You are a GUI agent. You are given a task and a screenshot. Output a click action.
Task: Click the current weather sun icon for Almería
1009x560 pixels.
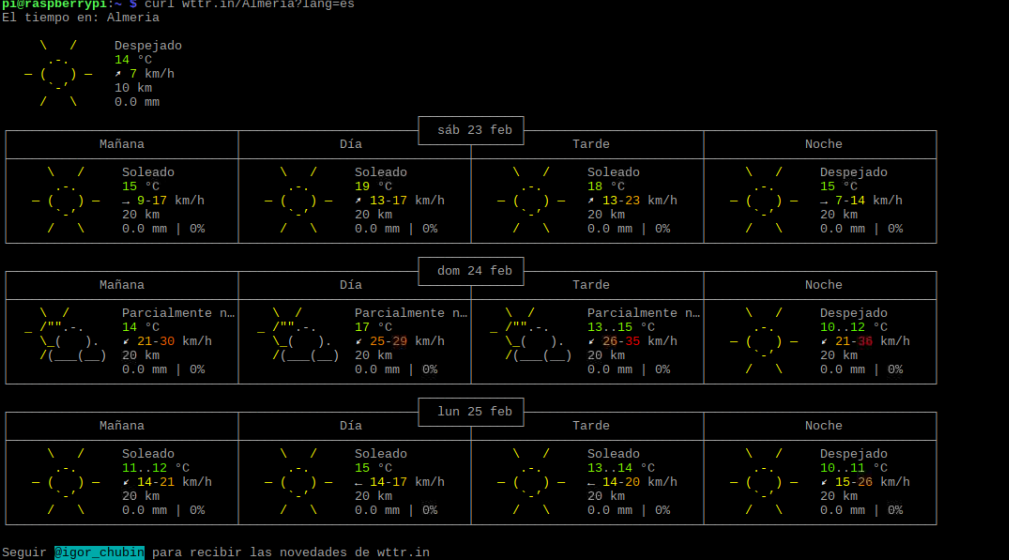58,74
